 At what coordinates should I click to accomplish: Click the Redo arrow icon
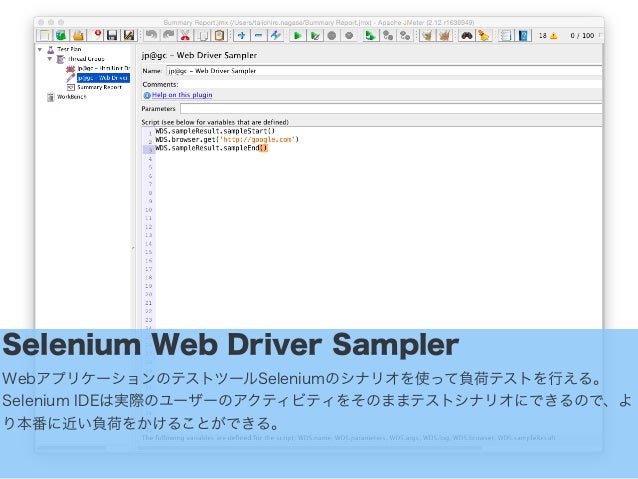pyautogui.click(x=168, y=36)
